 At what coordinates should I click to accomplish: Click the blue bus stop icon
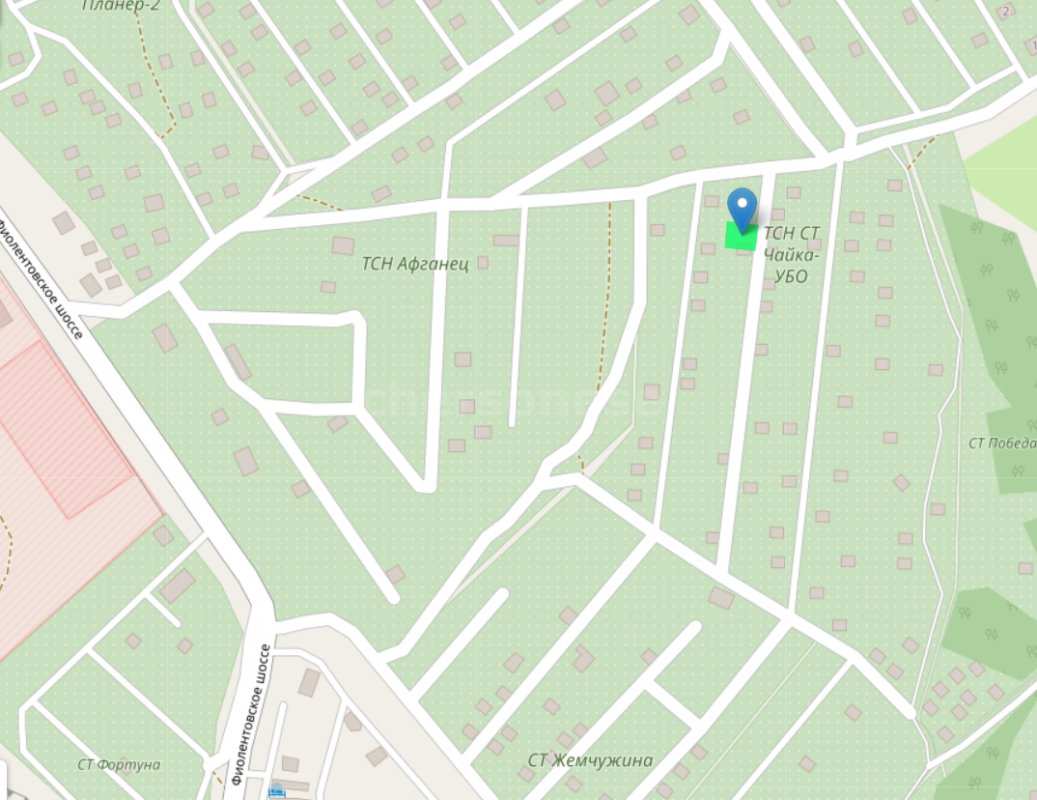tap(276, 791)
